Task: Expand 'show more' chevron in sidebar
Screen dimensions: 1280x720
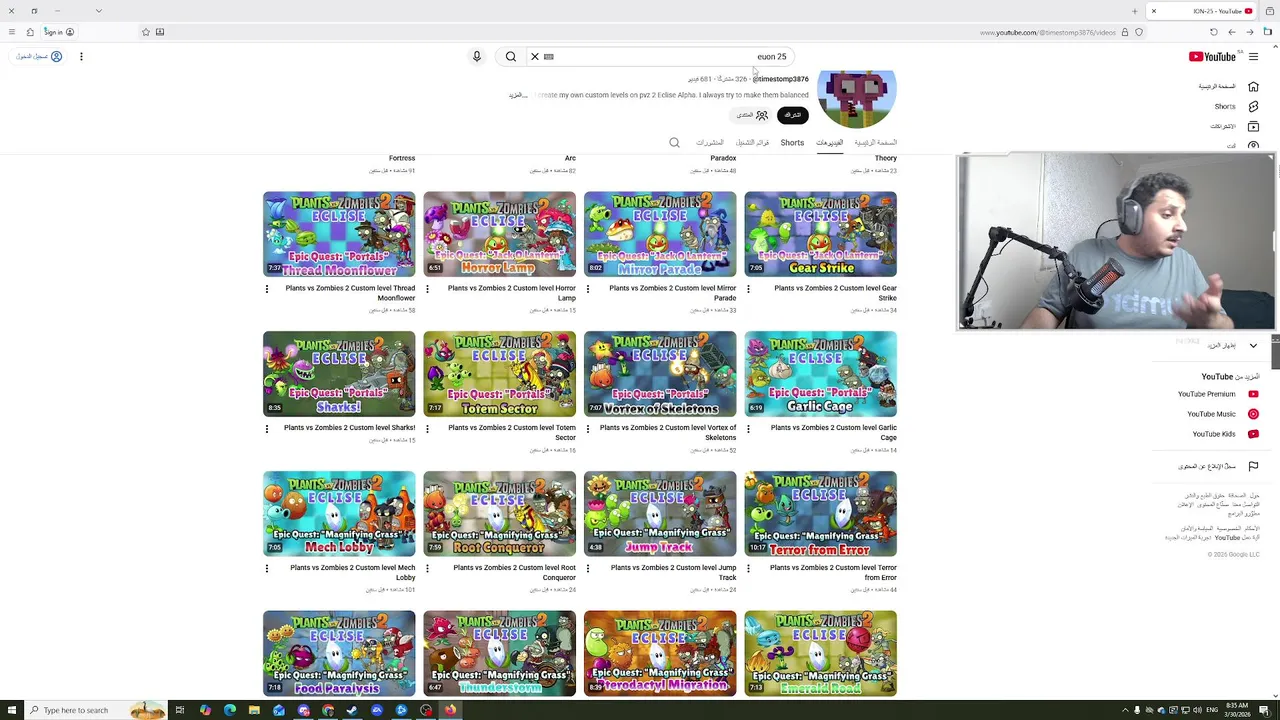Action: (1253, 345)
